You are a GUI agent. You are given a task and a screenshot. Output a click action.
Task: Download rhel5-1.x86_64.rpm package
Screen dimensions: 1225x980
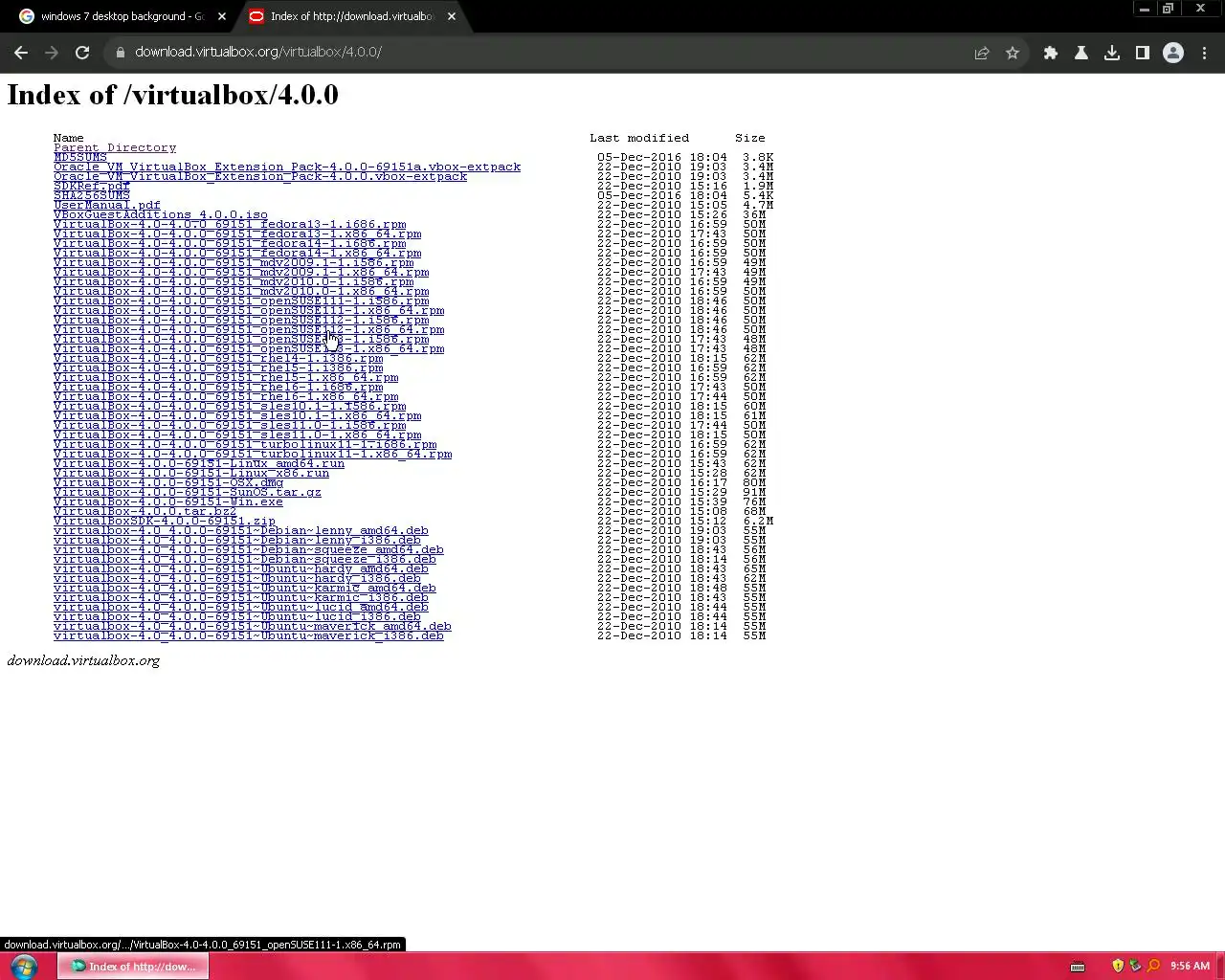coord(226,377)
